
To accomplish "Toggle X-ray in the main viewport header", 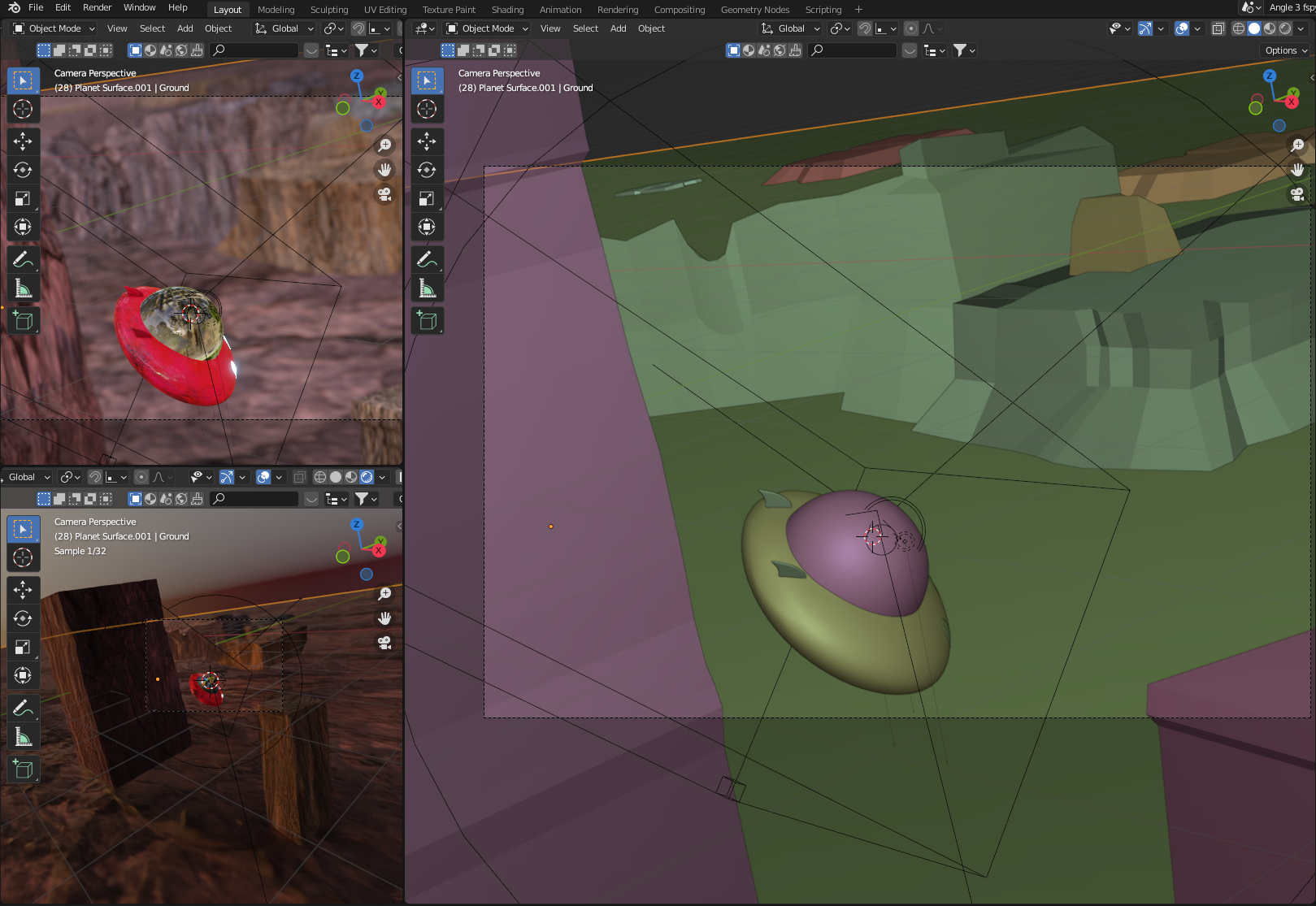I will point(1218,28).
